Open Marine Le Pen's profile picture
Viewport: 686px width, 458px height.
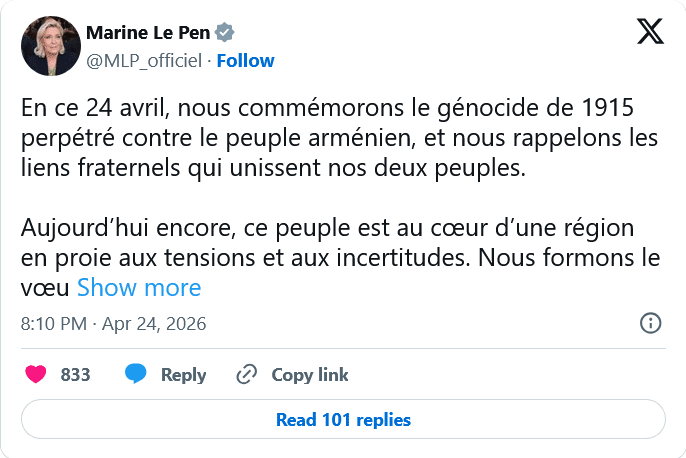51,46
